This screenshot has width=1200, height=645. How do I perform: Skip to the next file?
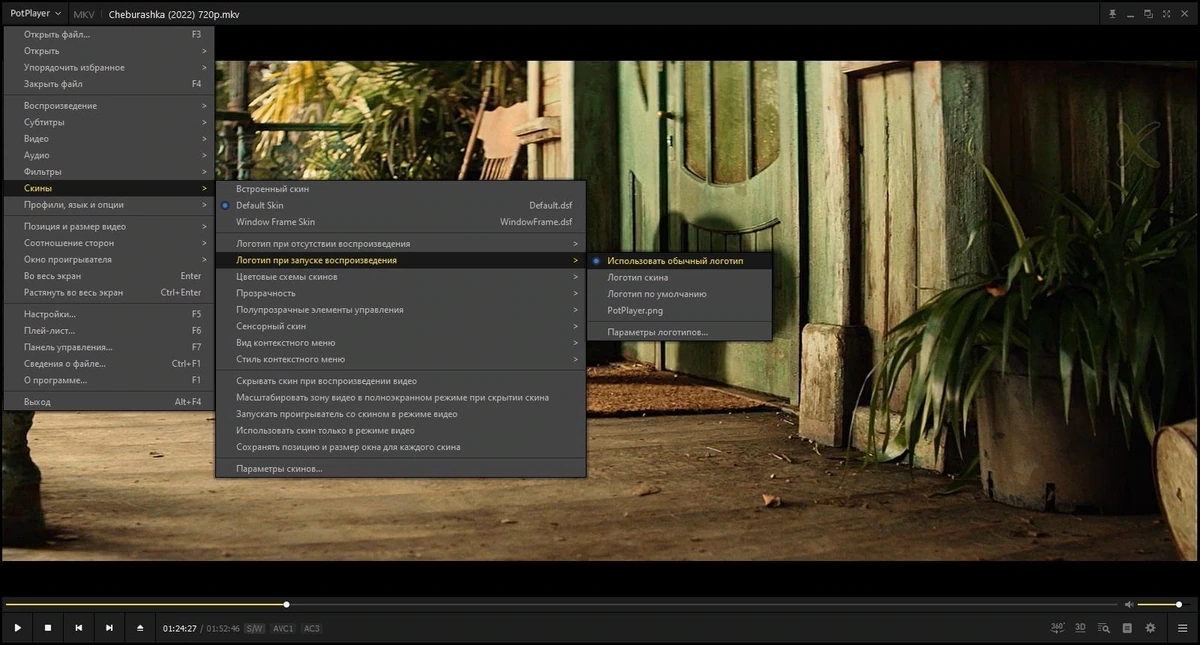[x=109, y=628]
